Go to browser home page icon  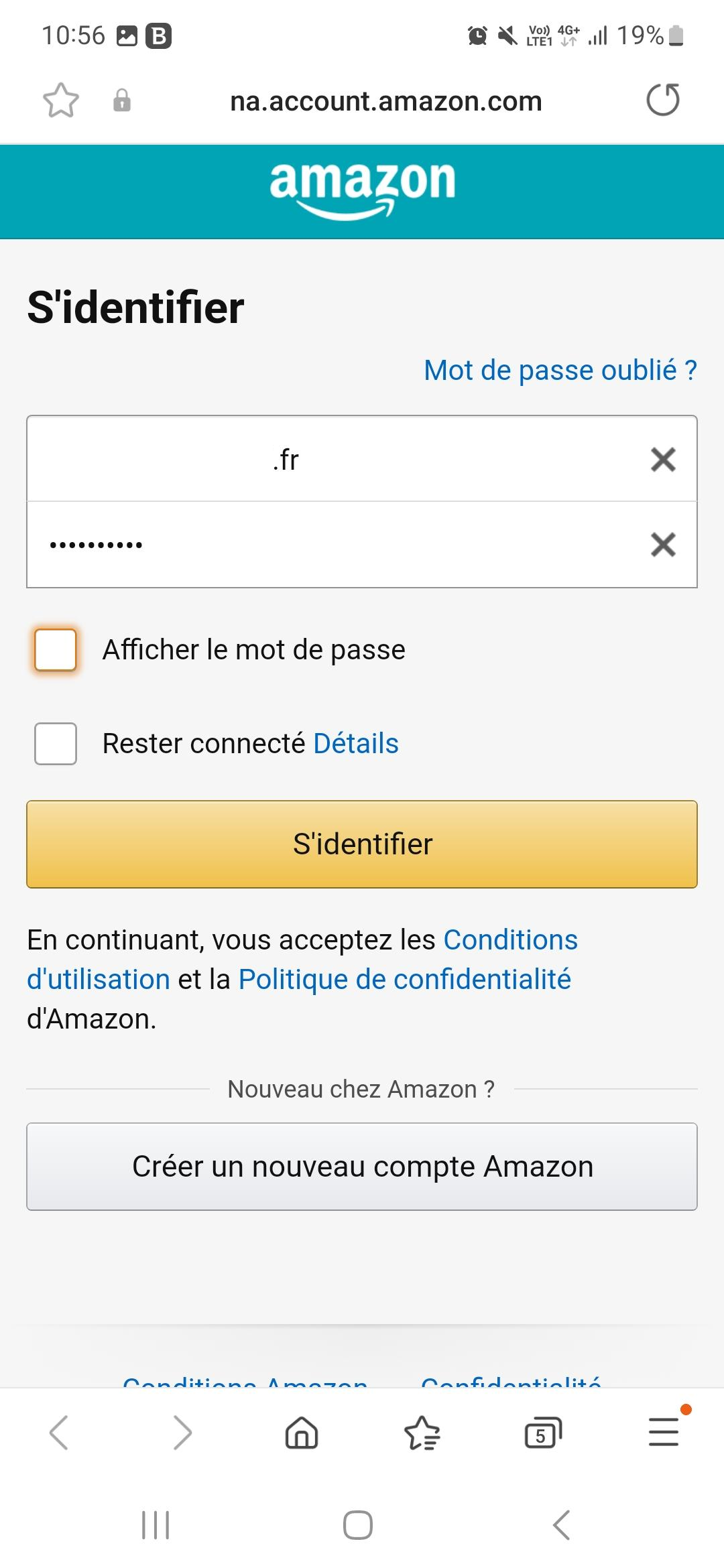click(302, 1433)
